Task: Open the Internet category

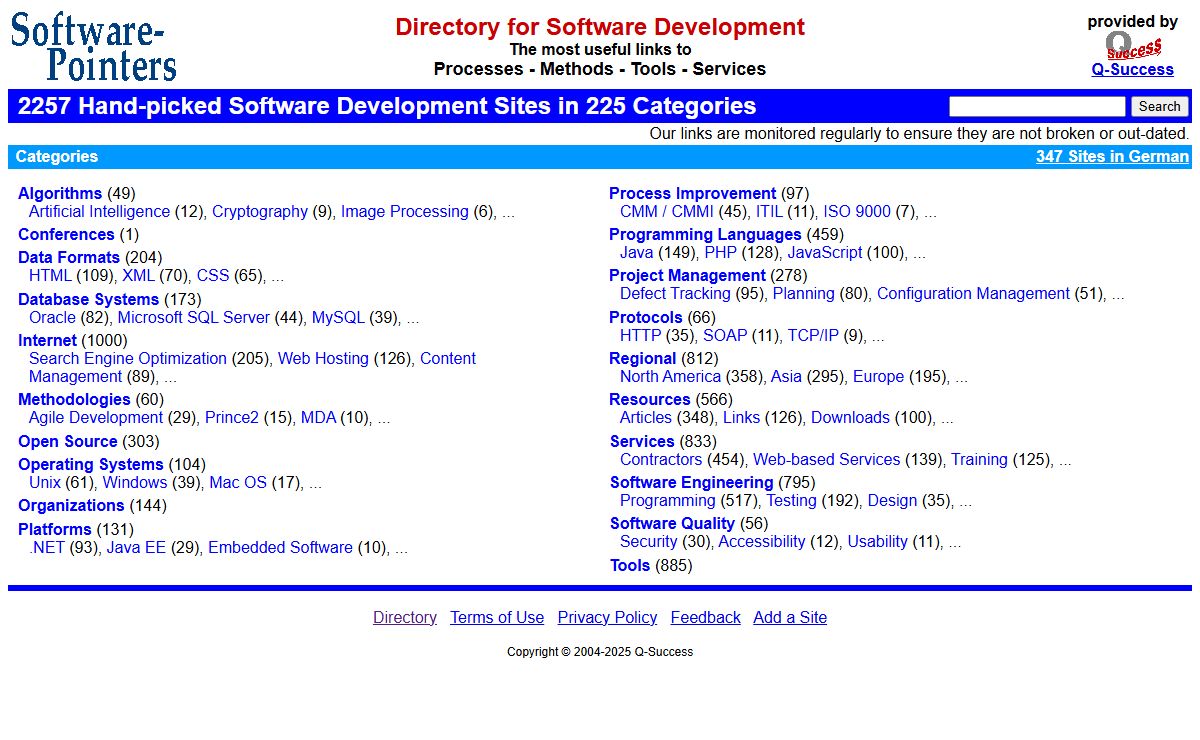Action: coord(47,341)
